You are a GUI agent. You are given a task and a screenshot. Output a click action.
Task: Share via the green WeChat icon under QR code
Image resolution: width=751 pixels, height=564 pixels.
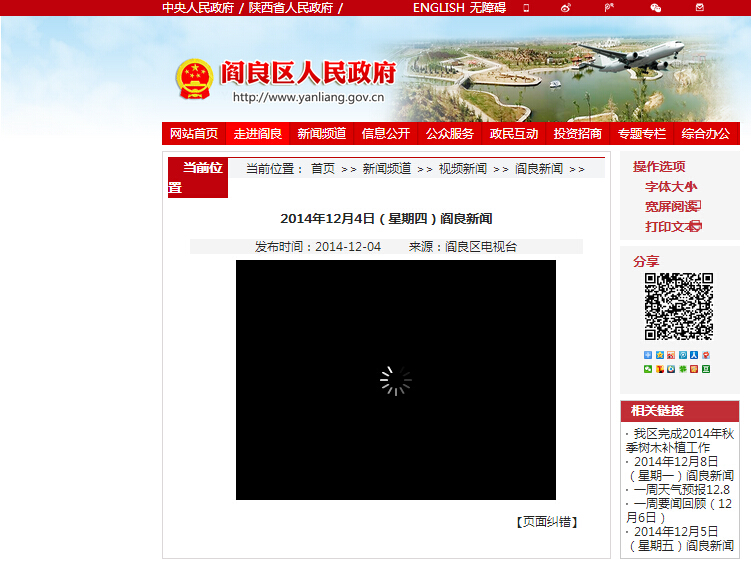(x=648, y=370)
